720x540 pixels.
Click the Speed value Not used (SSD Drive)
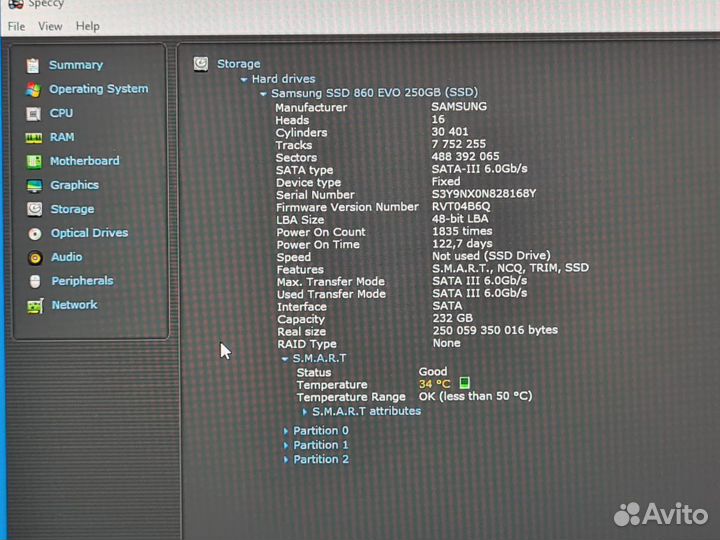click(491, 256)
